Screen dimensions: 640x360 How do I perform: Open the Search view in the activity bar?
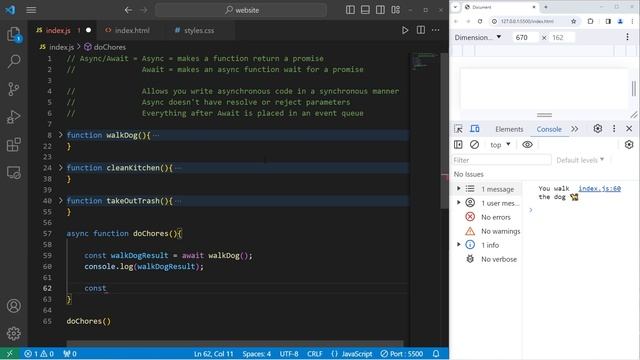click(x=13, y=61)
